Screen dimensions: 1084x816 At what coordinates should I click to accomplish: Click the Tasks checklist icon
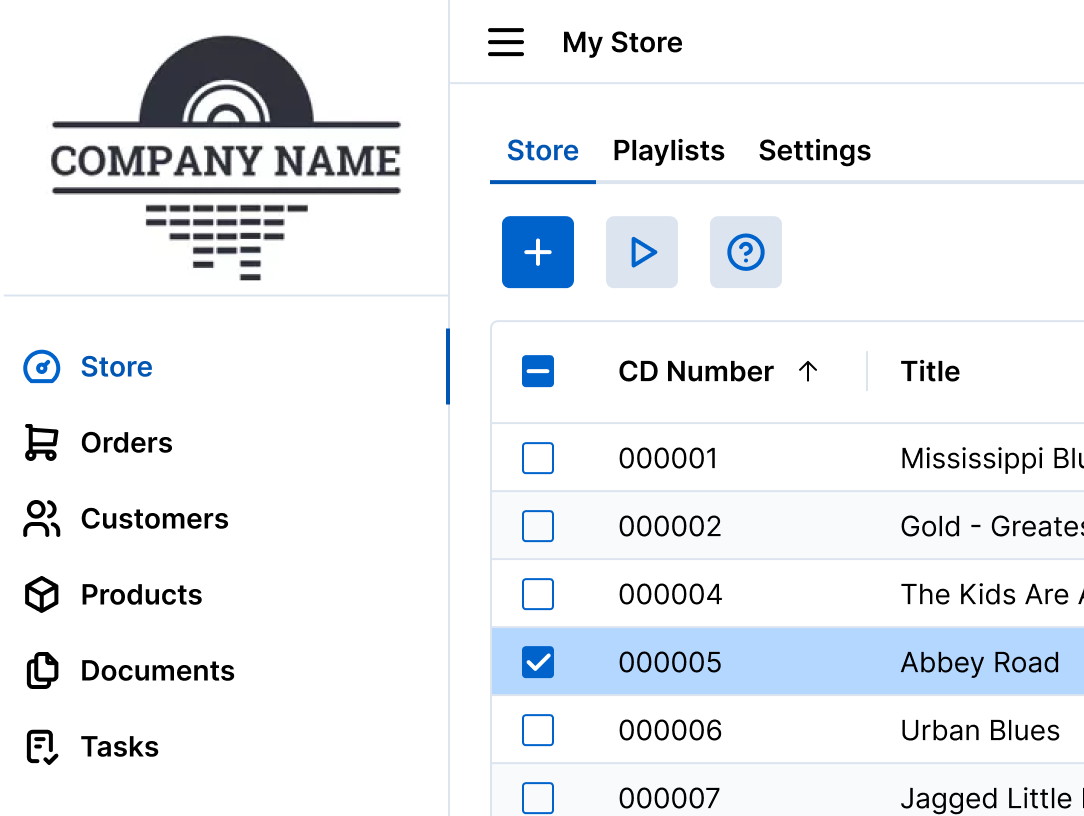click(x=41, y=747)
